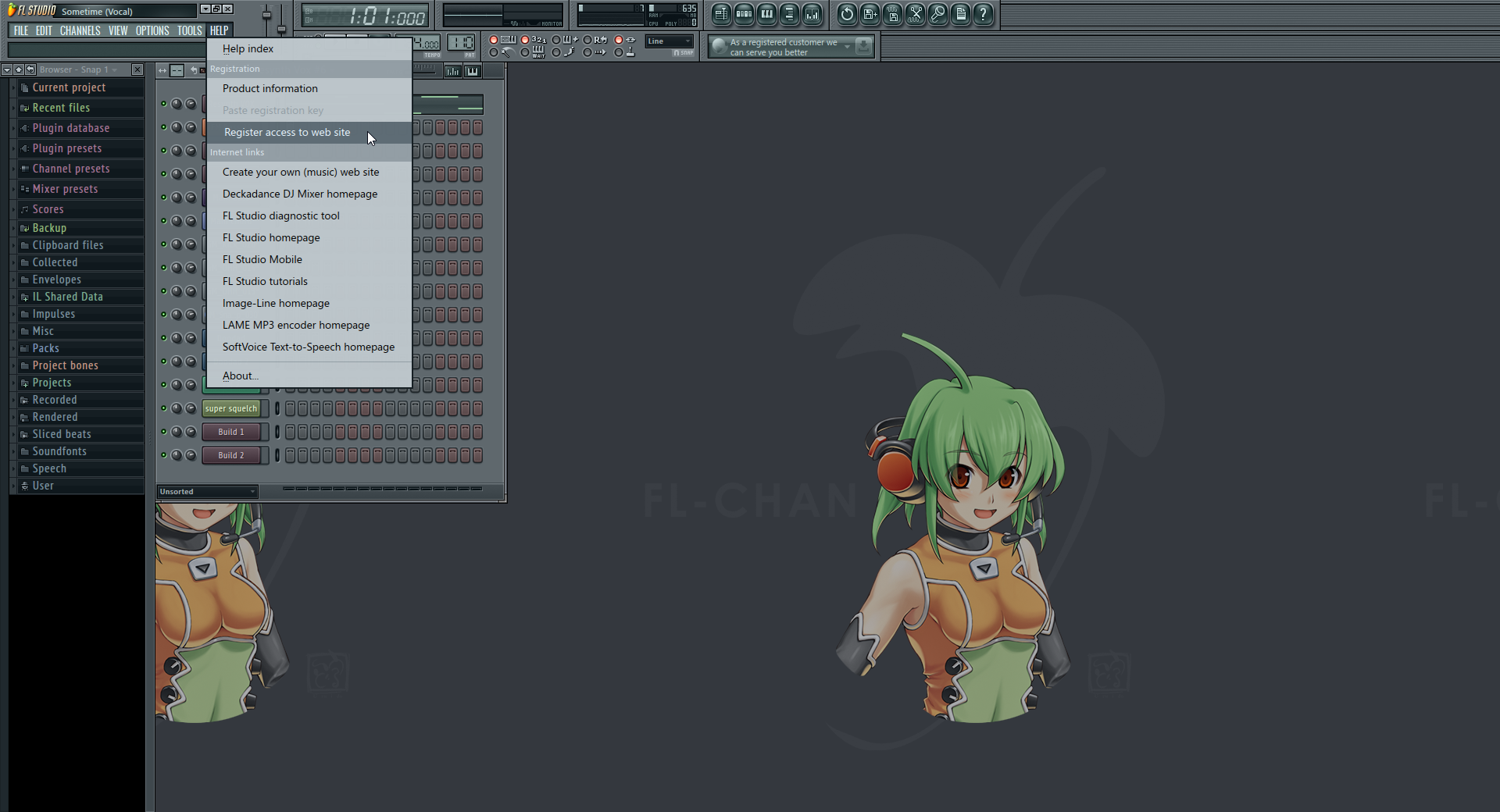The height and width of the screenshot is (812, 1500).
Task: Click the news panel download icon
Action: click(x=863, y=47)
